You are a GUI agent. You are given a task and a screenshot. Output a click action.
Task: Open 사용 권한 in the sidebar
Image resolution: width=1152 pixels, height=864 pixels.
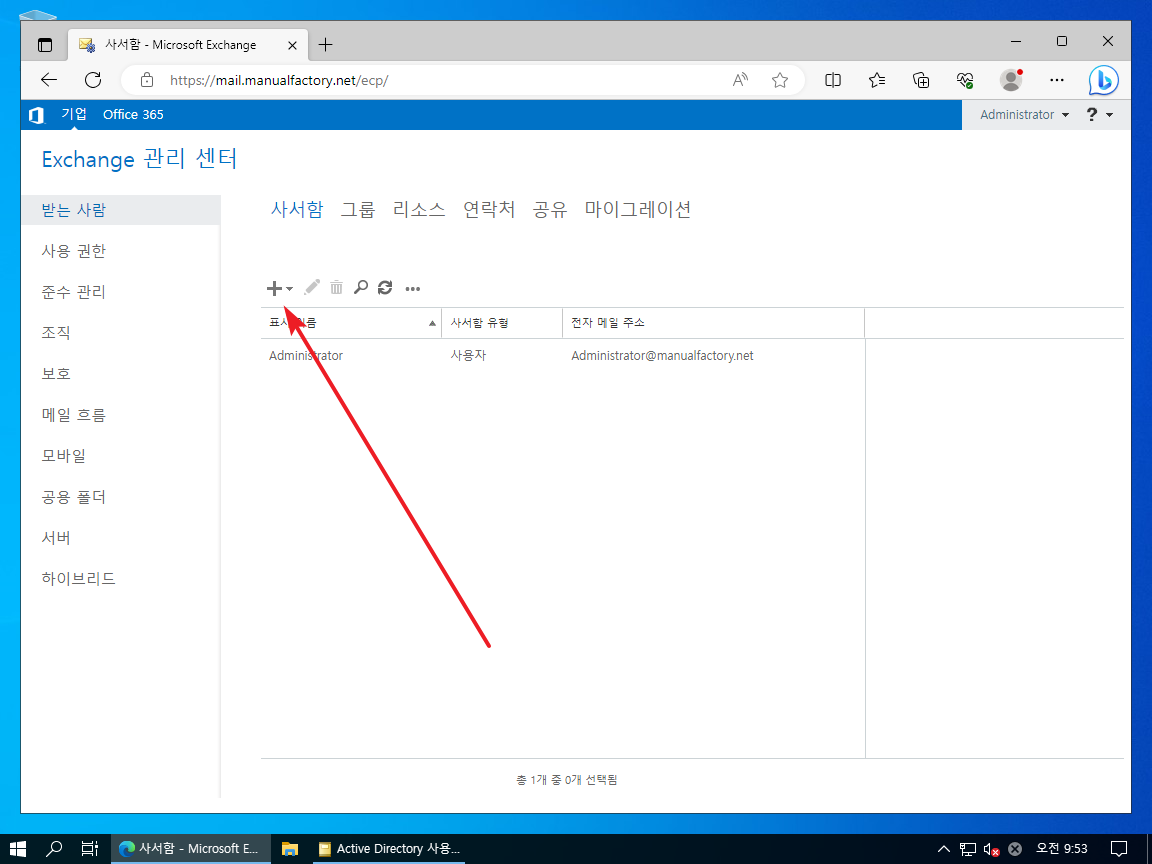73,251
